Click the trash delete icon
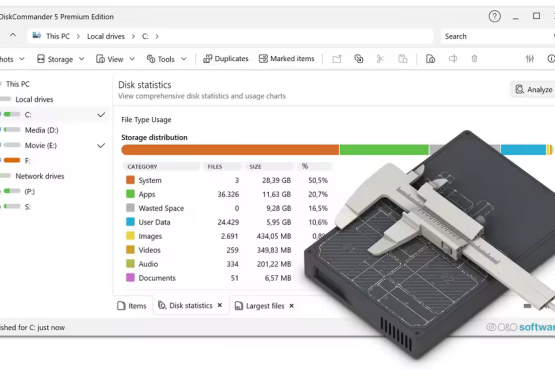 point(475,59)
